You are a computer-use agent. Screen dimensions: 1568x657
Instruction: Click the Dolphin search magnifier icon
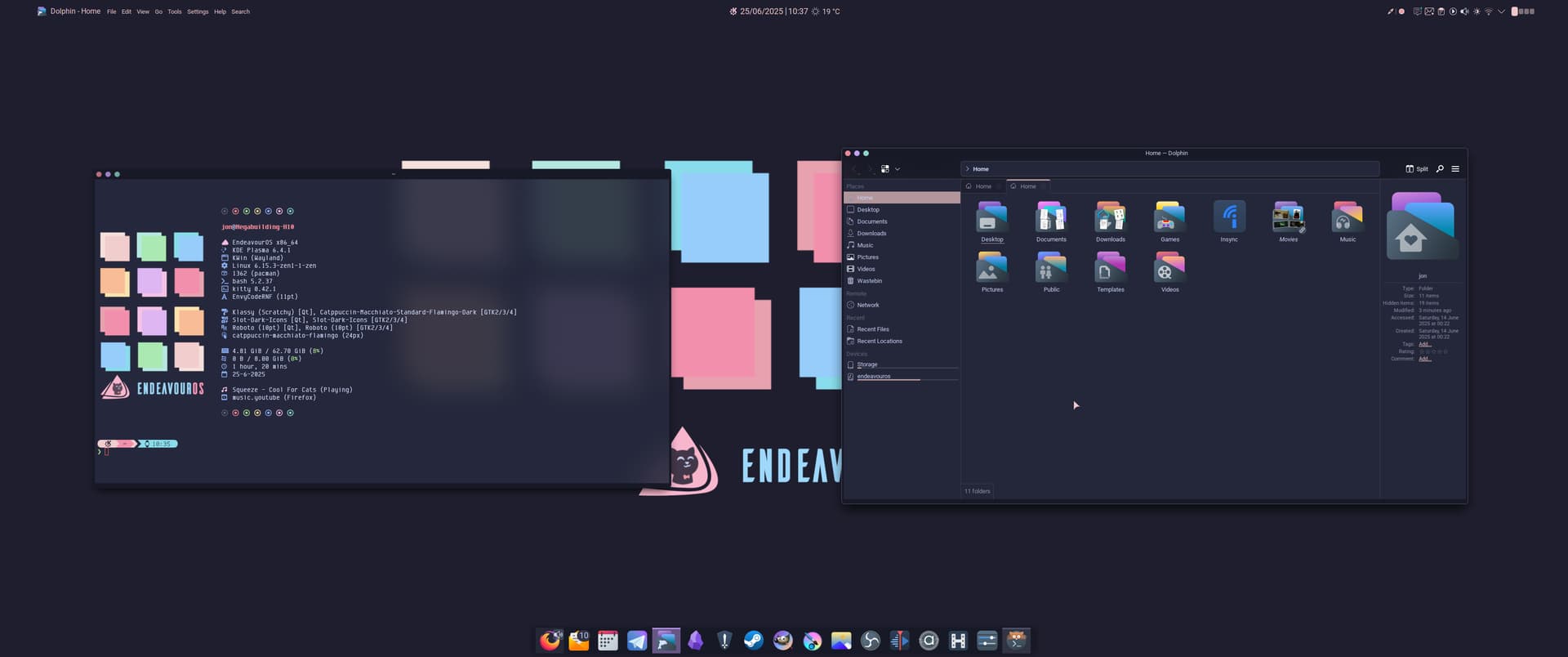click(x=1440, y=169)
